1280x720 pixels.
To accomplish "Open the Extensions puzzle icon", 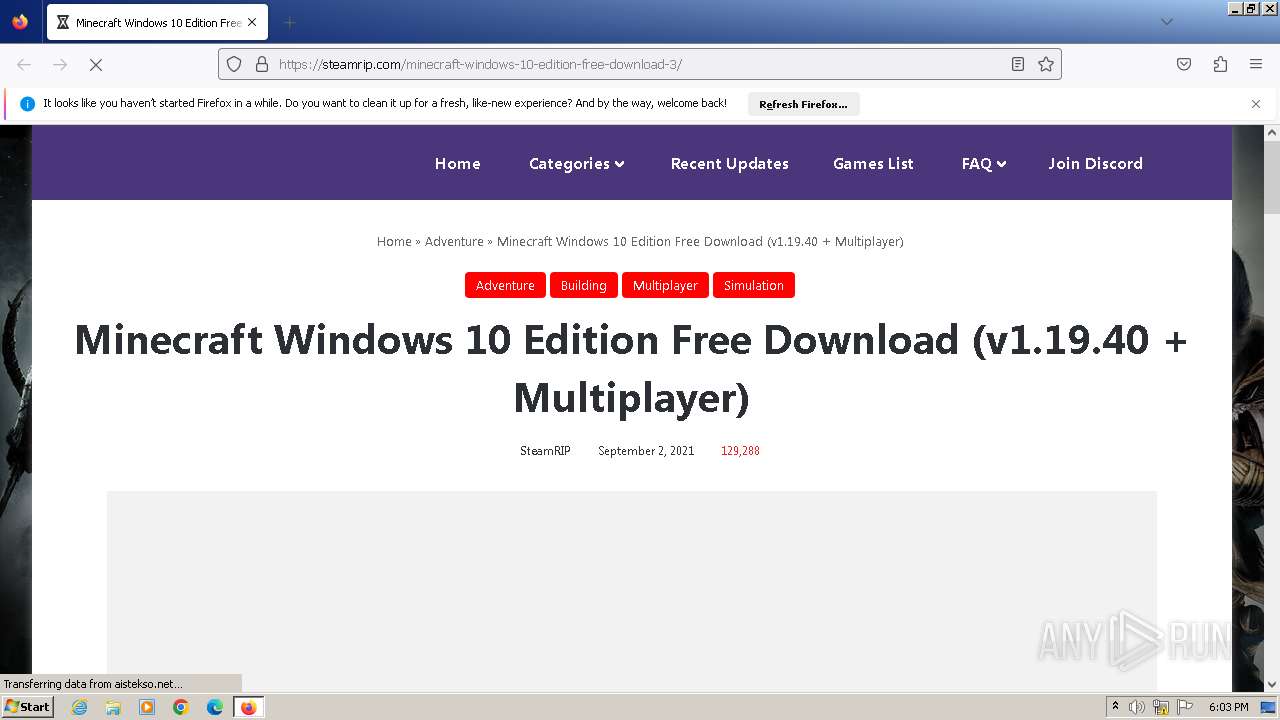I will pos(1220,64).
